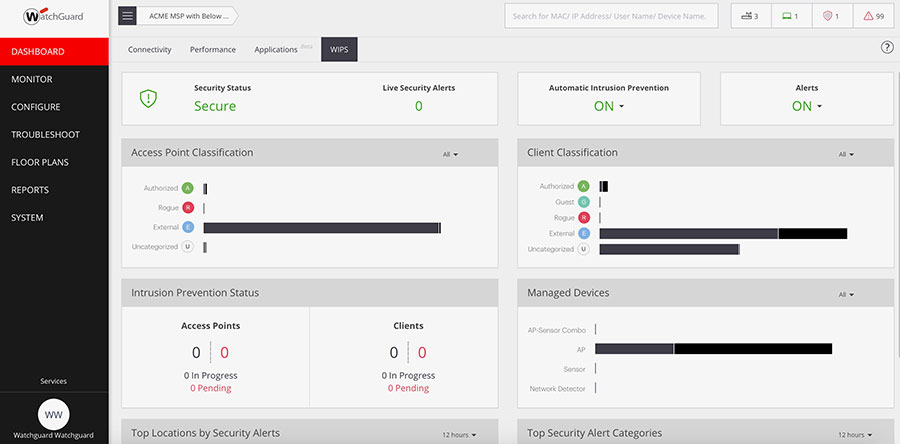Click the green Security Status shield icon

pyautogui.click(x=148, y=98)
